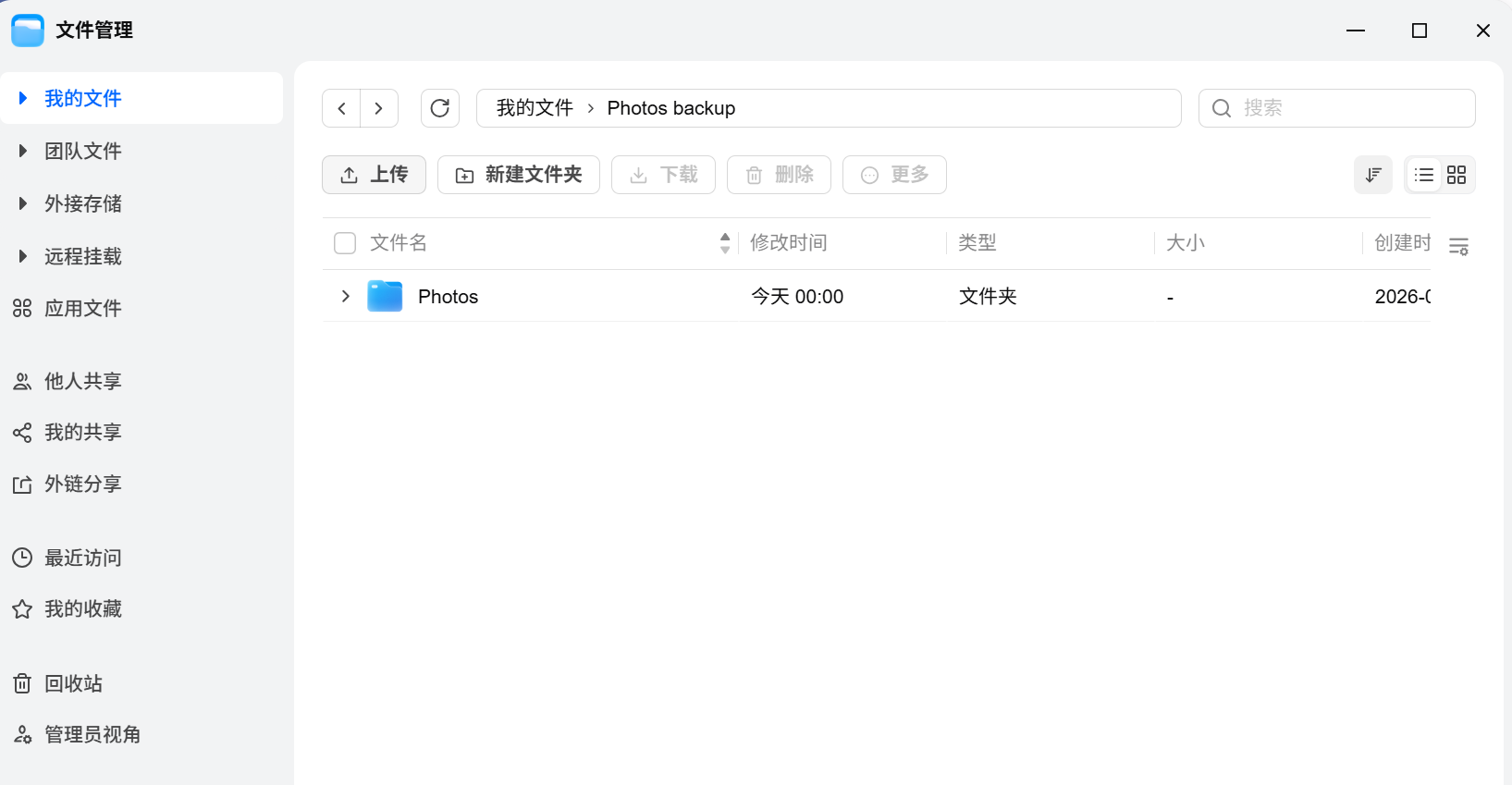The height and width of the screenshot is (785, 1512).
Task: Open column settings icon in table header
Action: pyautogui.click(x=1458, y=246)
